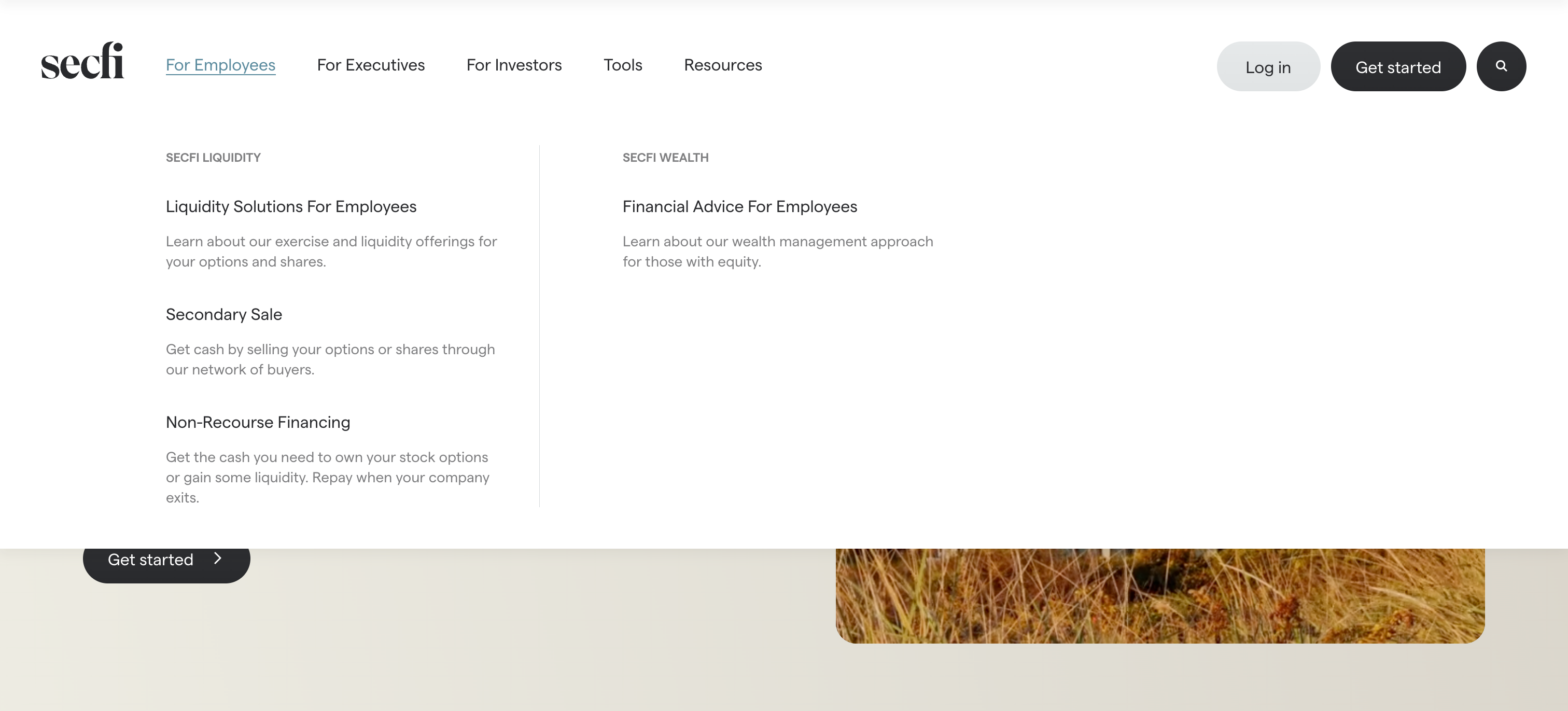Click exercise and liquidity offerings description

click(330, 252)
